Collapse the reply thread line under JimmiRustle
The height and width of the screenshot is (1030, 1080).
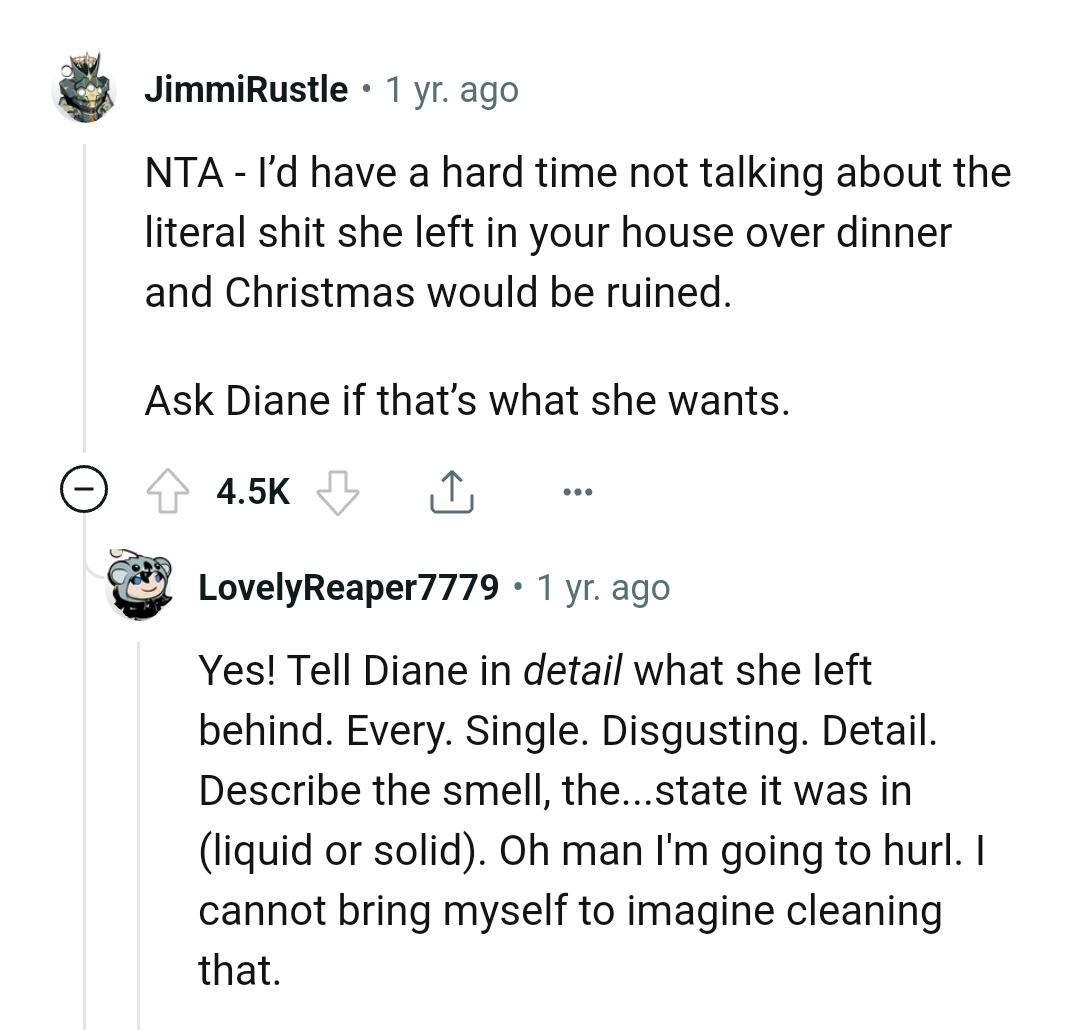(x=85, y=490)
